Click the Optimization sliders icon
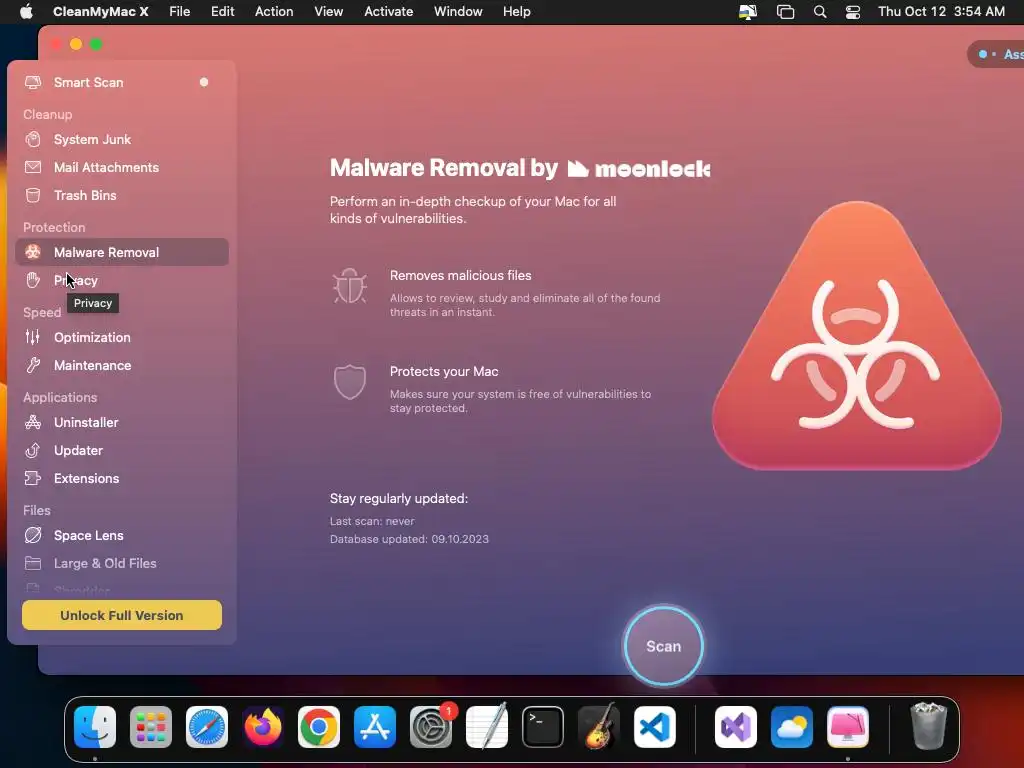This screenshot has width=1024, height=768. click(x=33, y=337)
